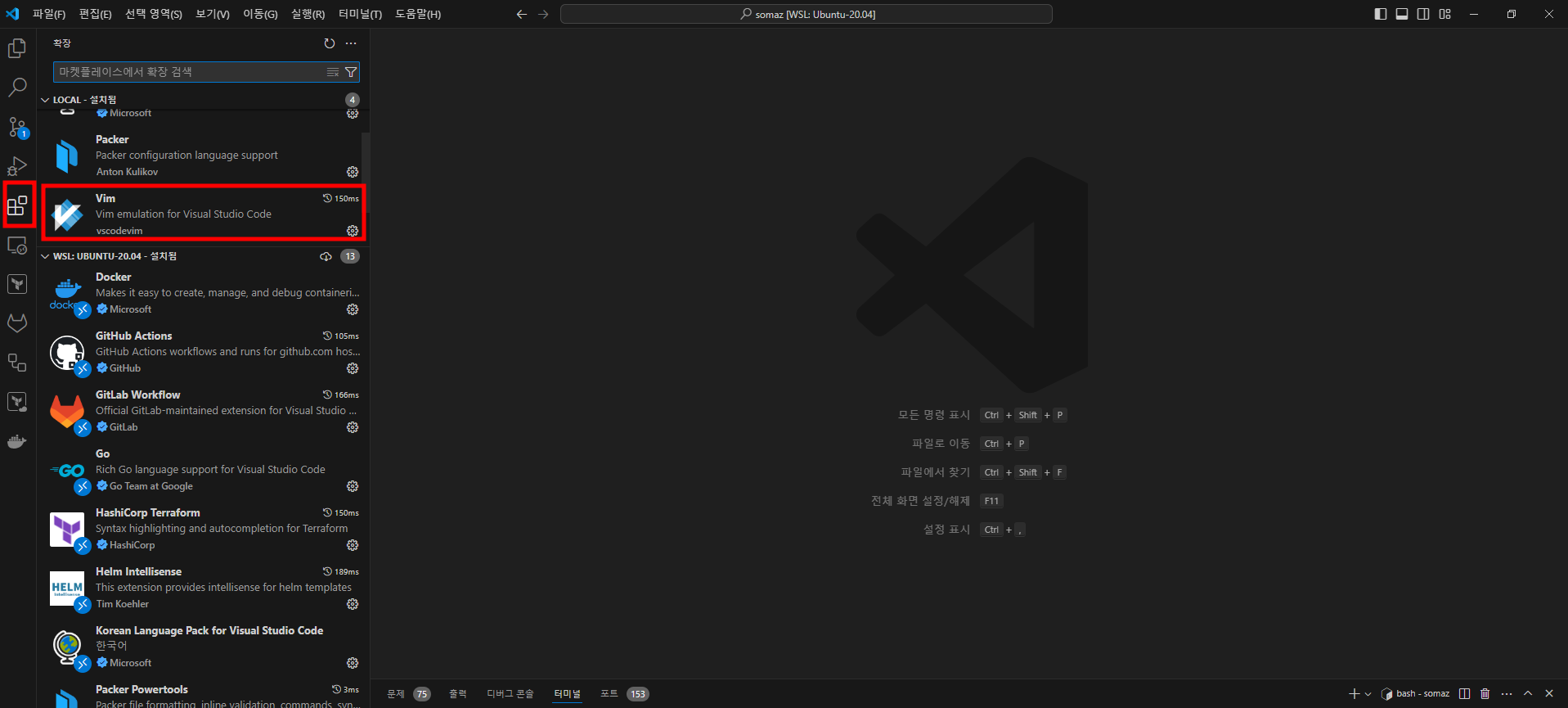Click the somaz WSL command center search
The height and width of the screenshot is (708, 1568).
806,14
